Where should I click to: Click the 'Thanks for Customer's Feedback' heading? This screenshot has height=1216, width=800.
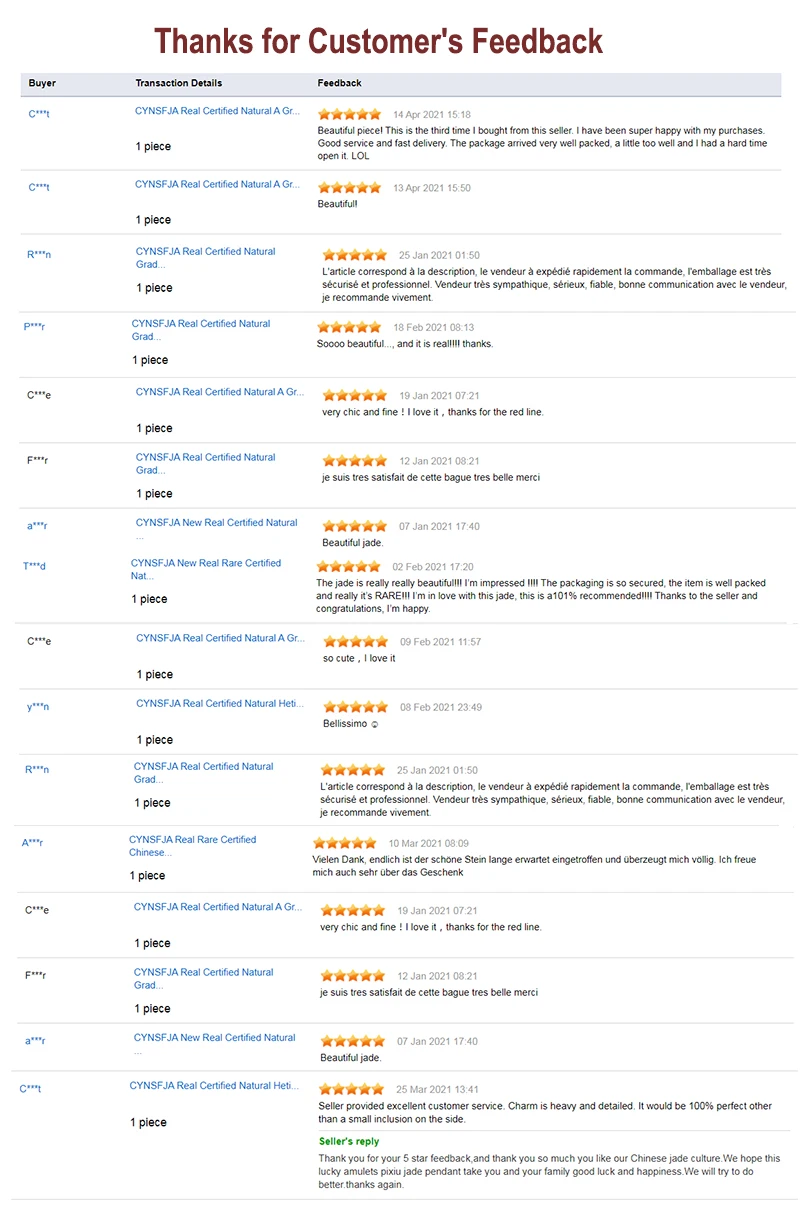click(x=378, y=41)
